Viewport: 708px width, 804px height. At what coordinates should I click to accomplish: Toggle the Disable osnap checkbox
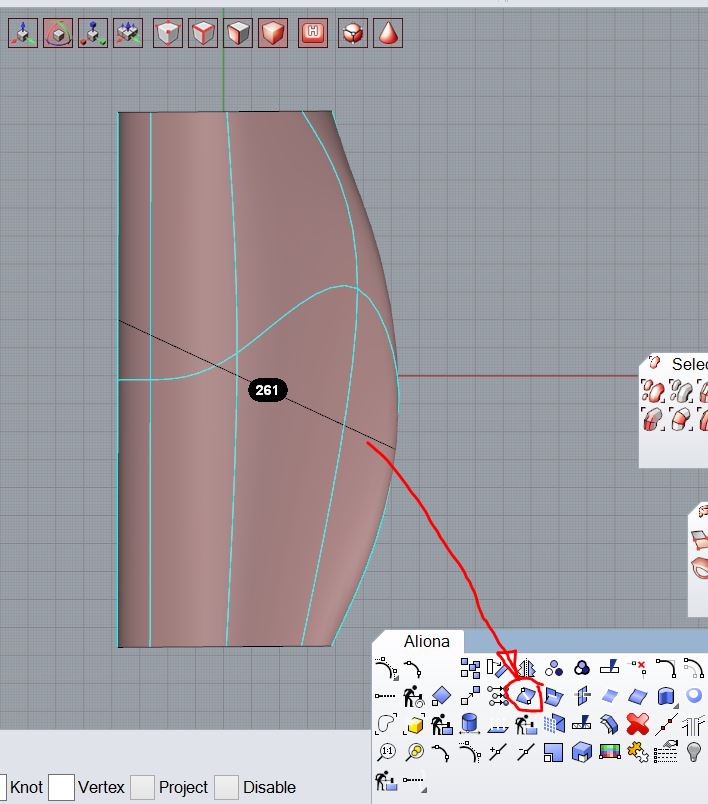(x=226, y=787)
